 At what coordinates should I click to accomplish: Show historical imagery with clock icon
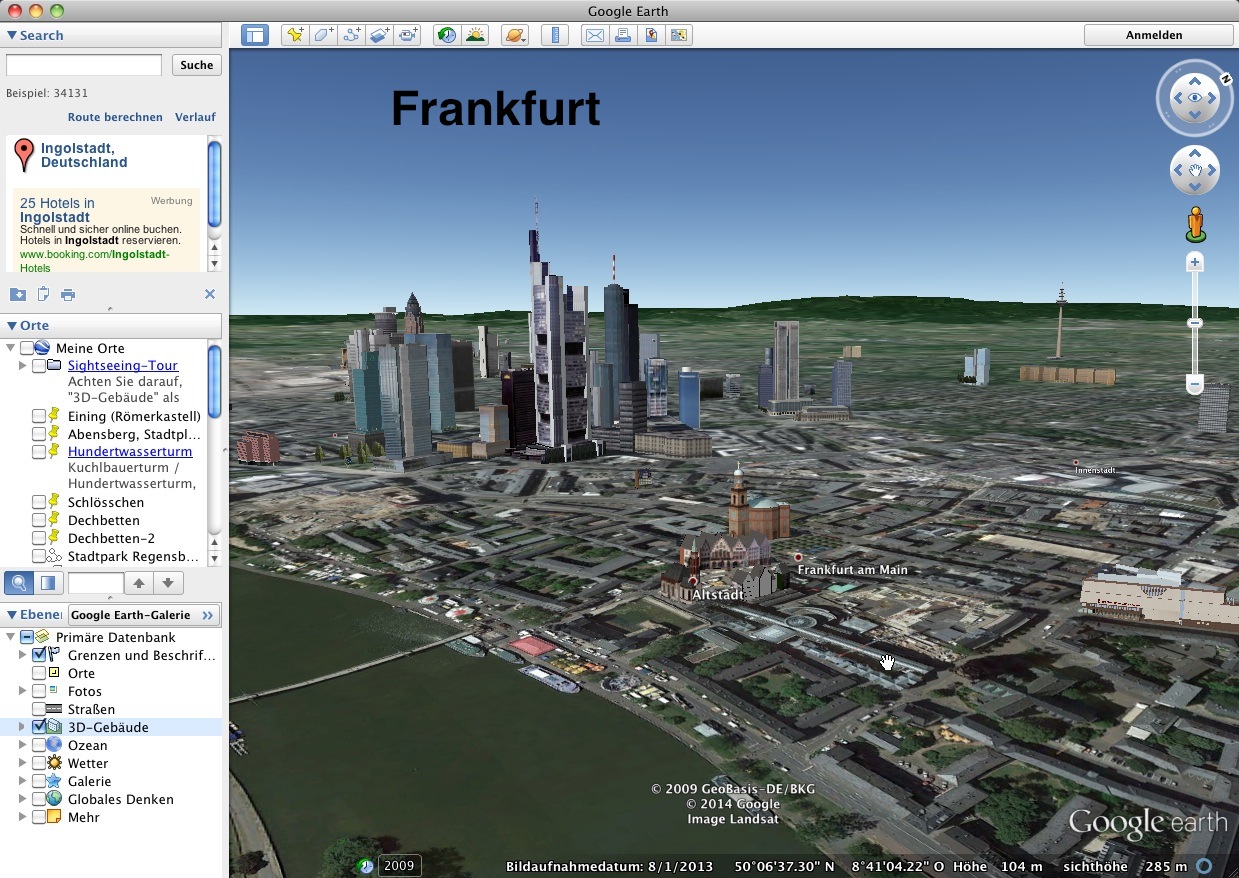[447, 35]
